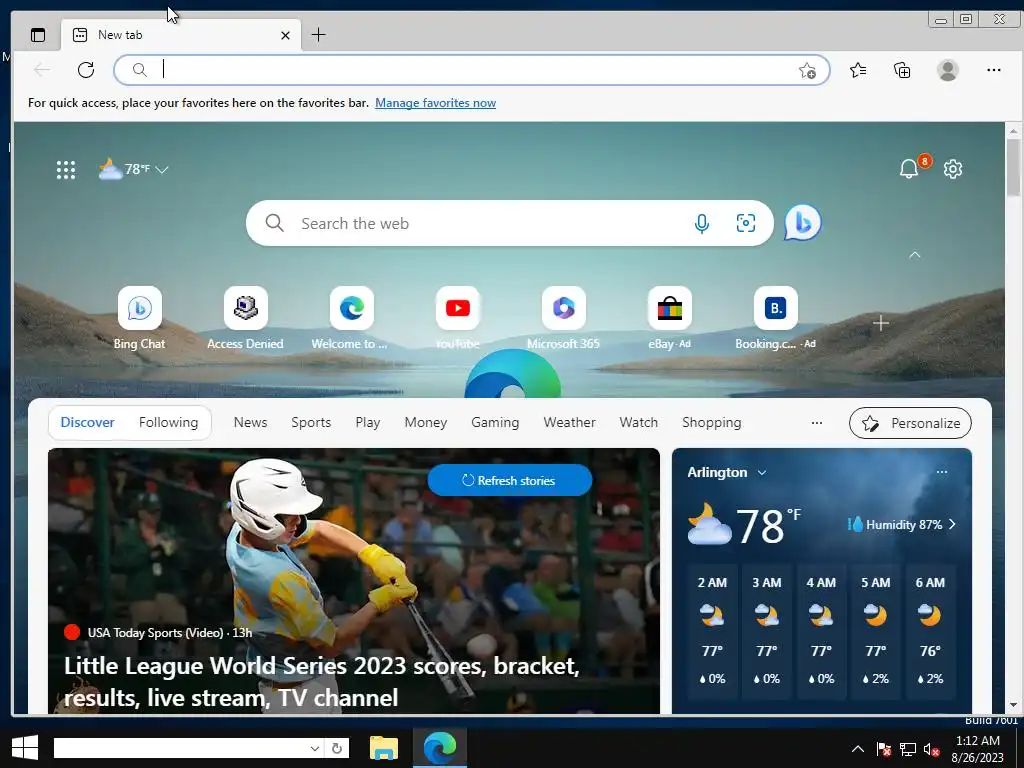Open the Sports feed tab
The image size is (1024, 768).
click(x=311, y=423)
